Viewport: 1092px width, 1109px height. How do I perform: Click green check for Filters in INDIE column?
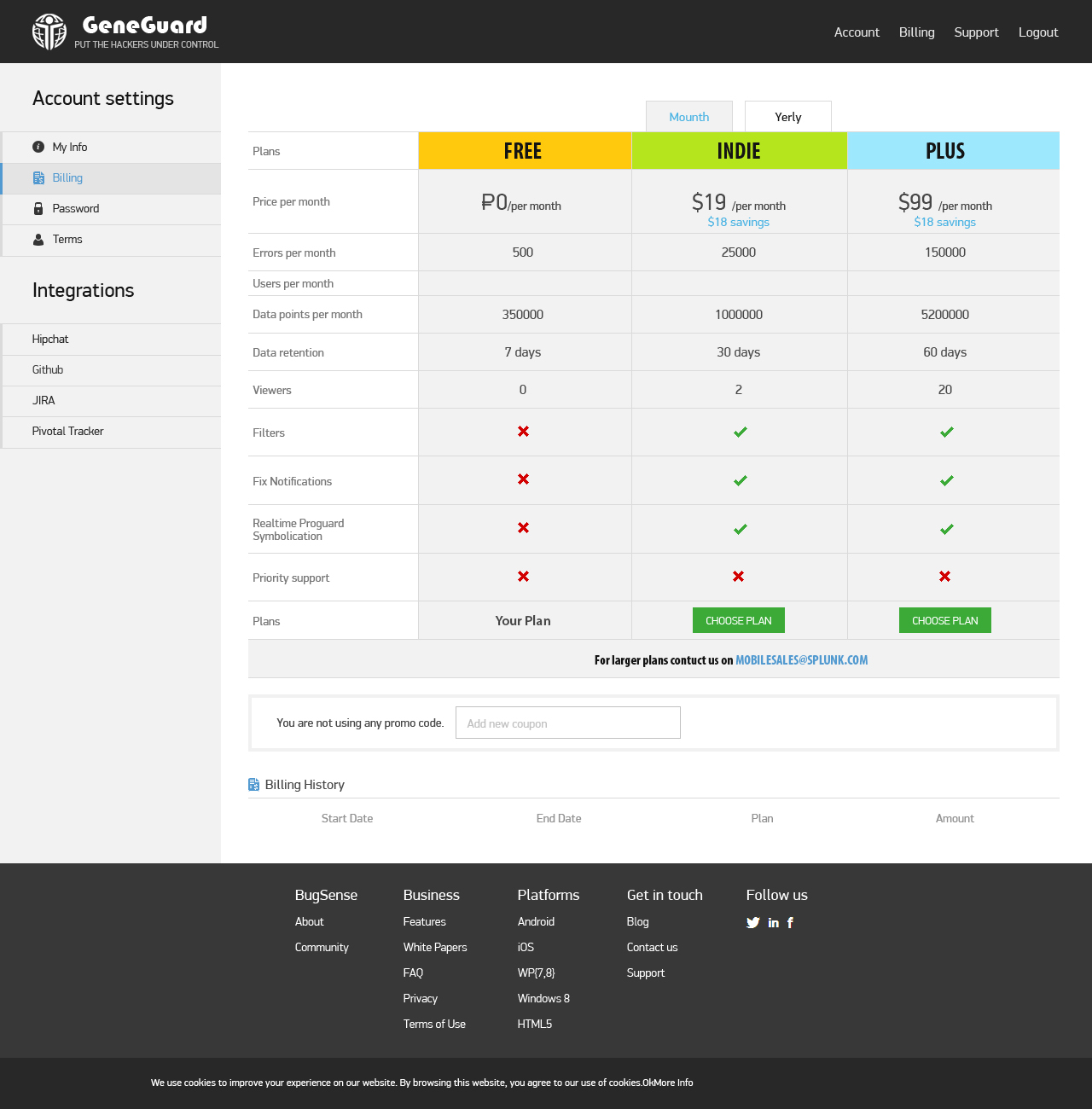pos(740,433)
